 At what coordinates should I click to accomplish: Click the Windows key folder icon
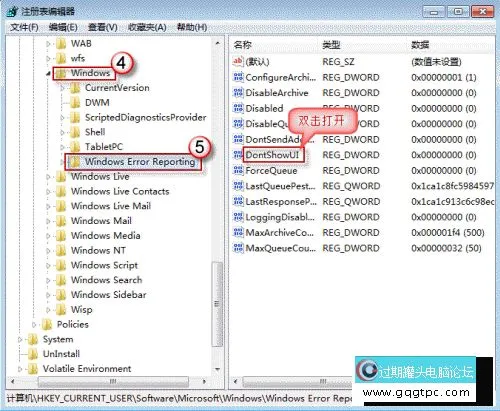(61, 73)
